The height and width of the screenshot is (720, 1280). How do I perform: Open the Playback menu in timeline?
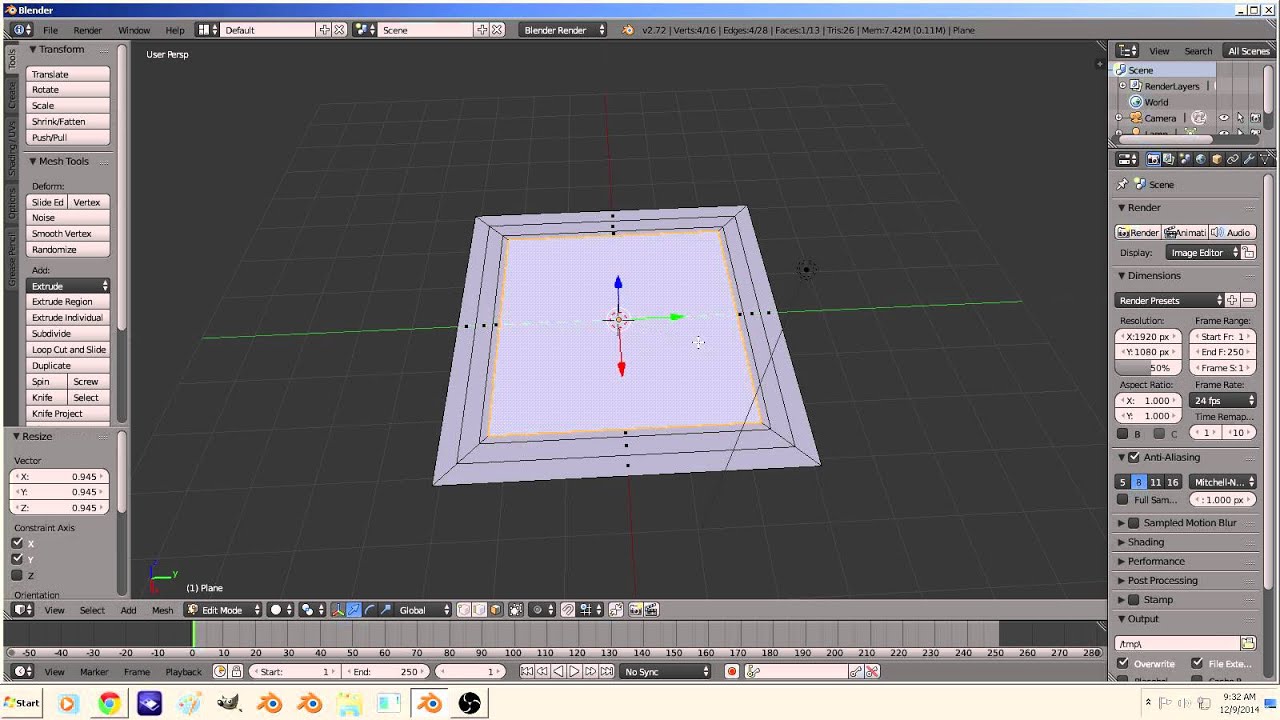pos(183,672)
